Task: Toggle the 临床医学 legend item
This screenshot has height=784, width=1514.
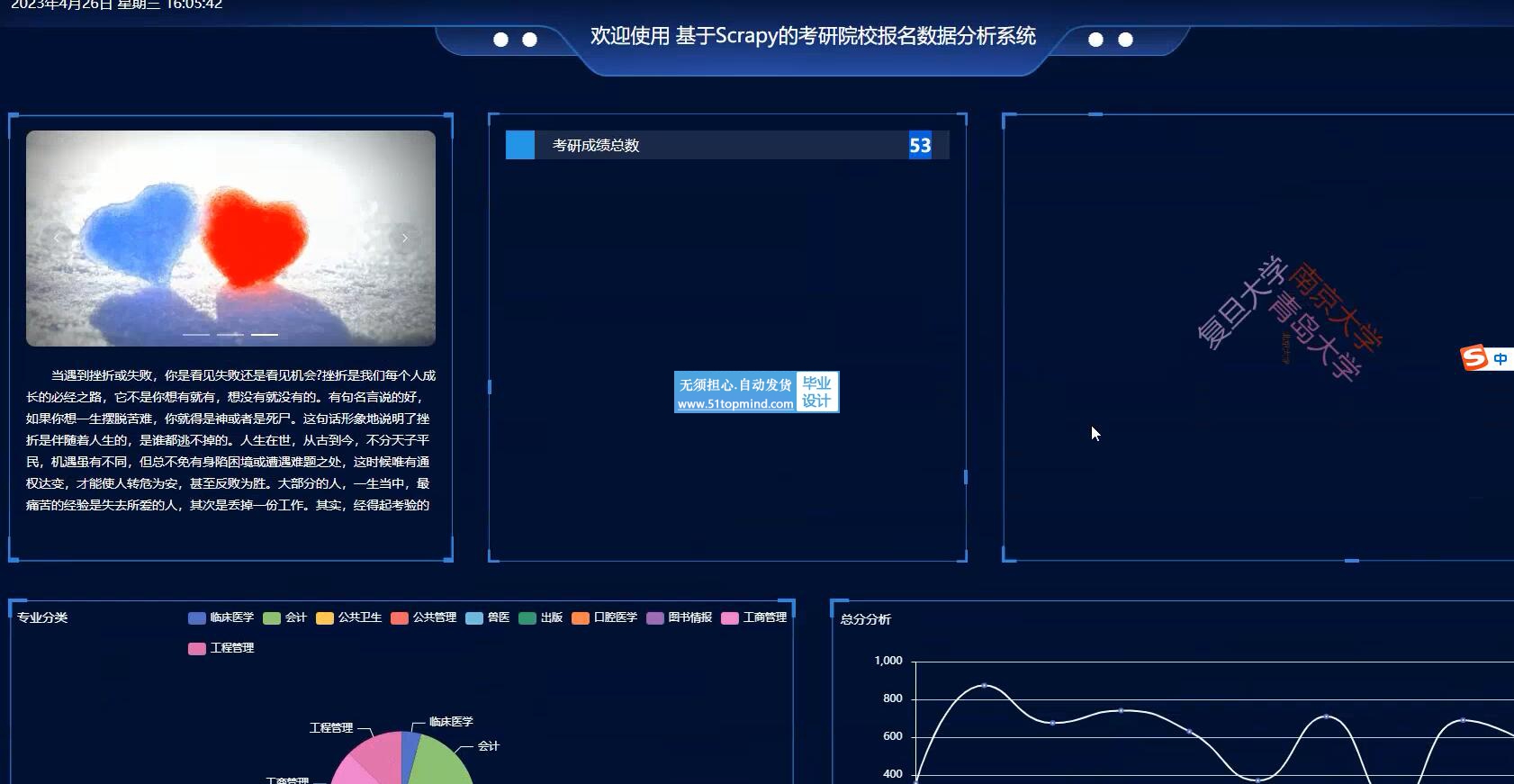Action: (221, 617)
